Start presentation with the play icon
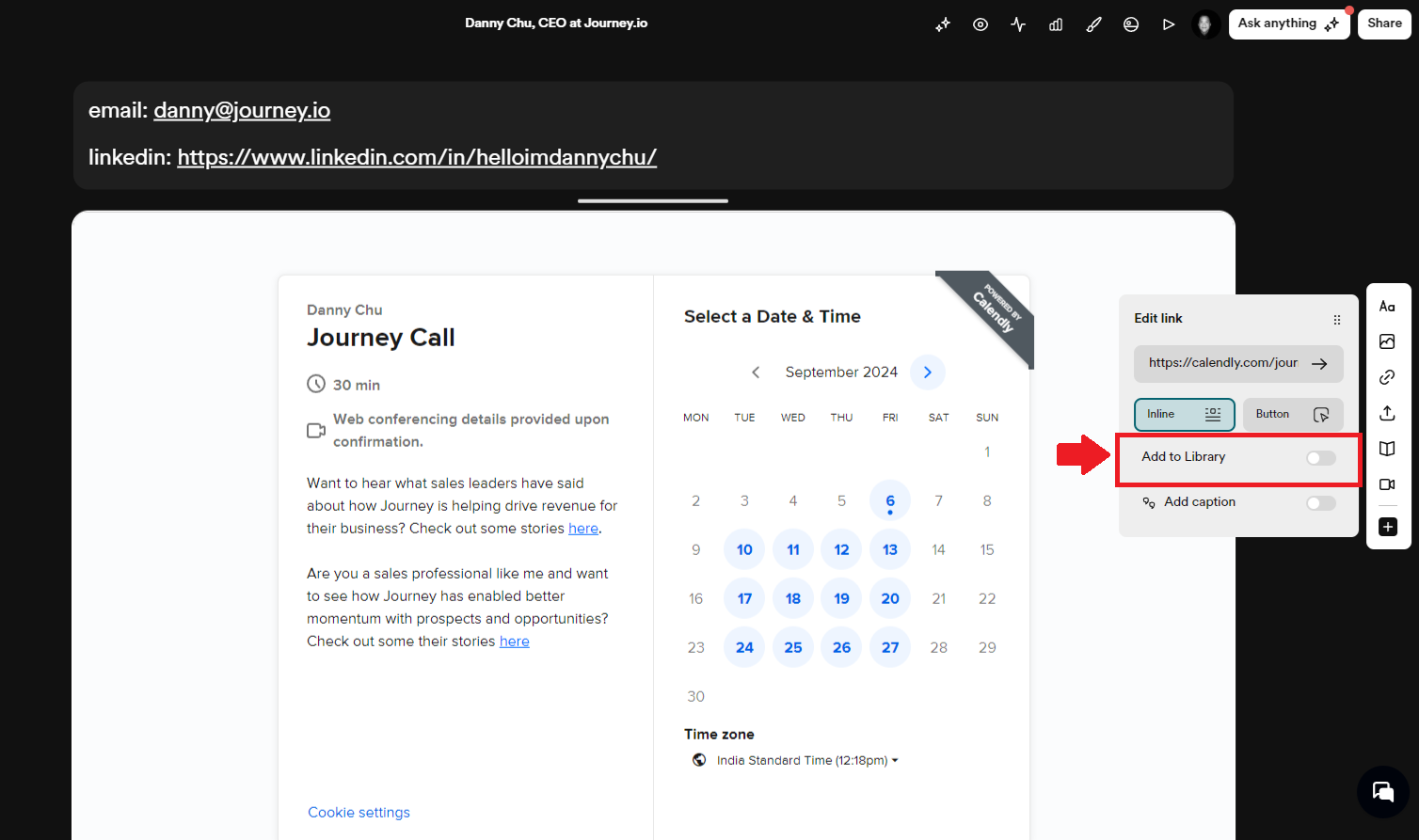 click(x=1169, y=25)
